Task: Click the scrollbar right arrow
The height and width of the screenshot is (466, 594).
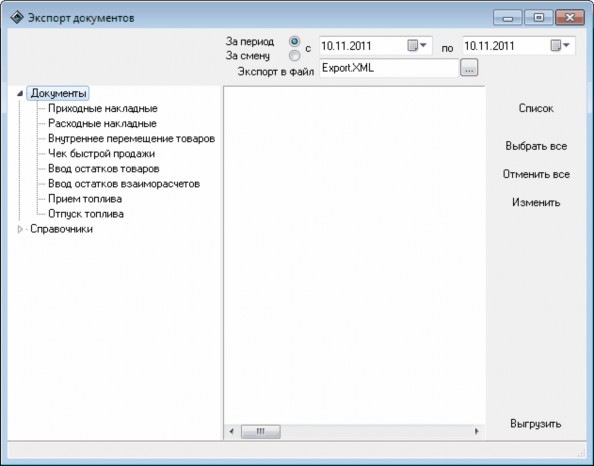Action: coord(477,431)
